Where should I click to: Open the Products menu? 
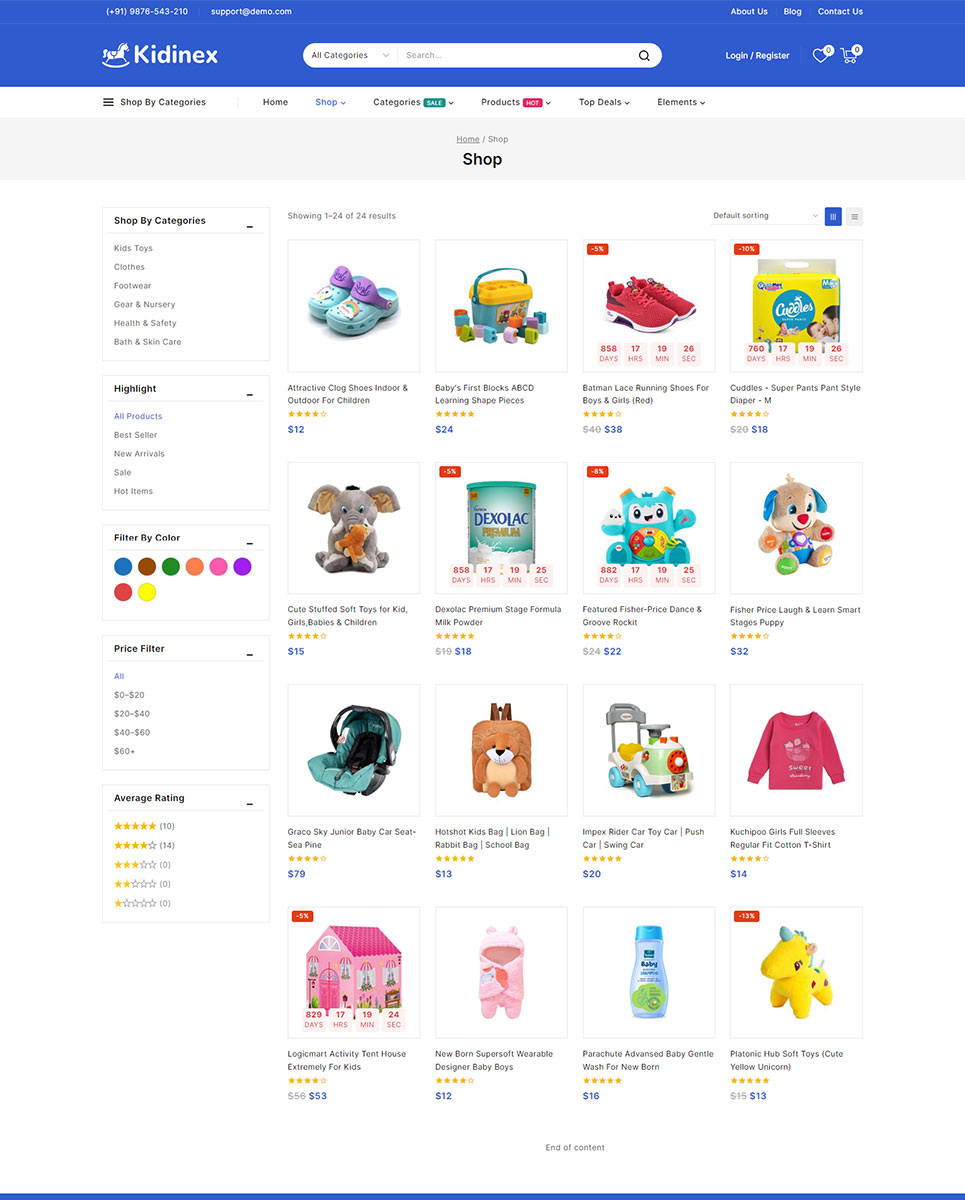click(516, 102)
